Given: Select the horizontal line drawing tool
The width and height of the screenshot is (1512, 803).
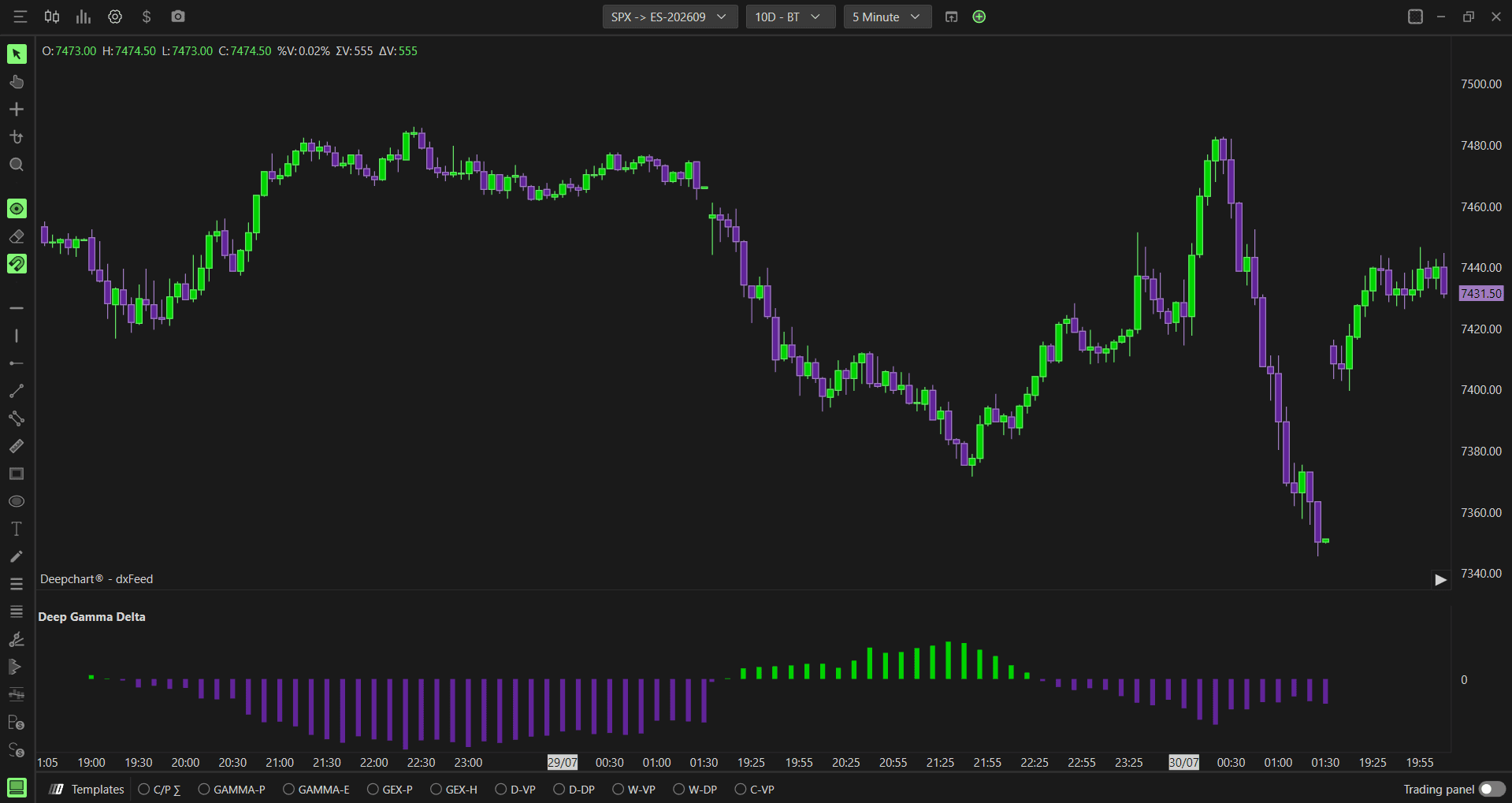Looking at the screenshot, I should [x=17, y=308].
